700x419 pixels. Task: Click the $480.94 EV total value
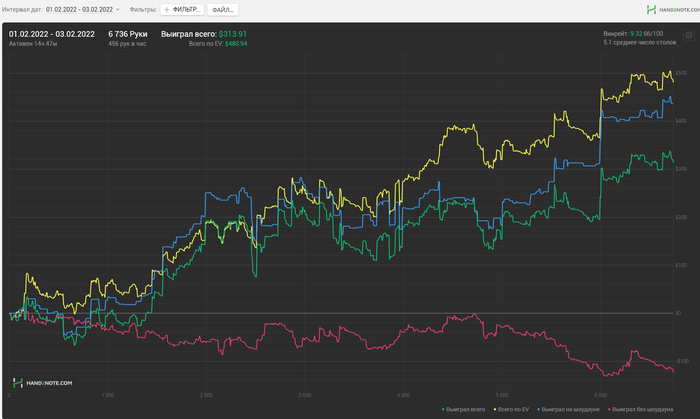click(x=236, y=44)
